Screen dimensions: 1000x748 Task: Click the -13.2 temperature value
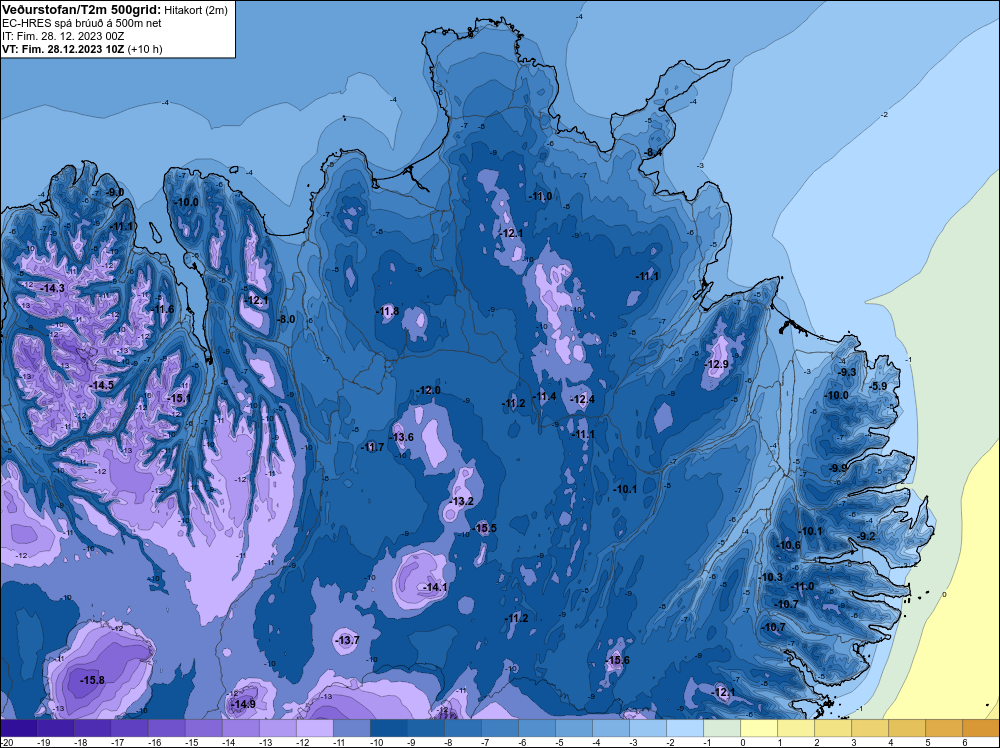[462, 501]
